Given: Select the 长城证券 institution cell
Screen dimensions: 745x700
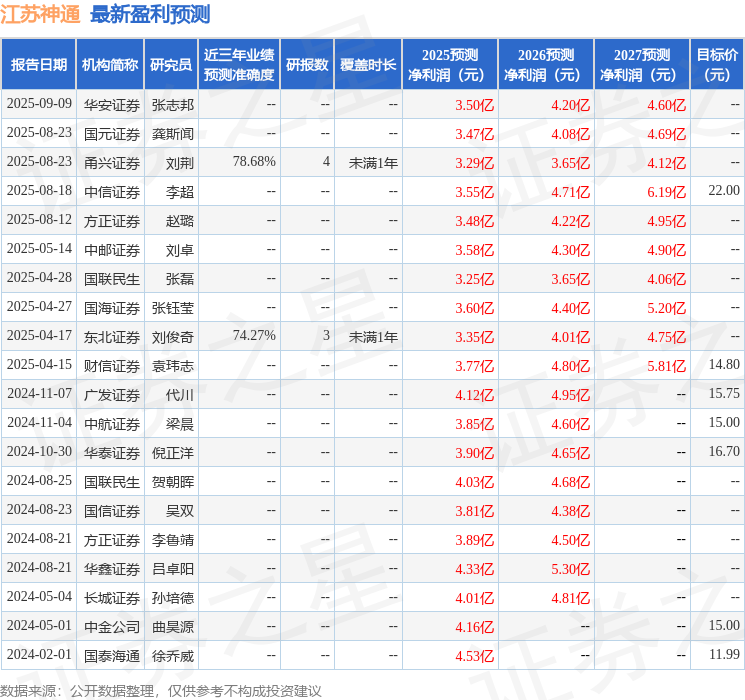Looking at the screenshot, I should (112, 598).
